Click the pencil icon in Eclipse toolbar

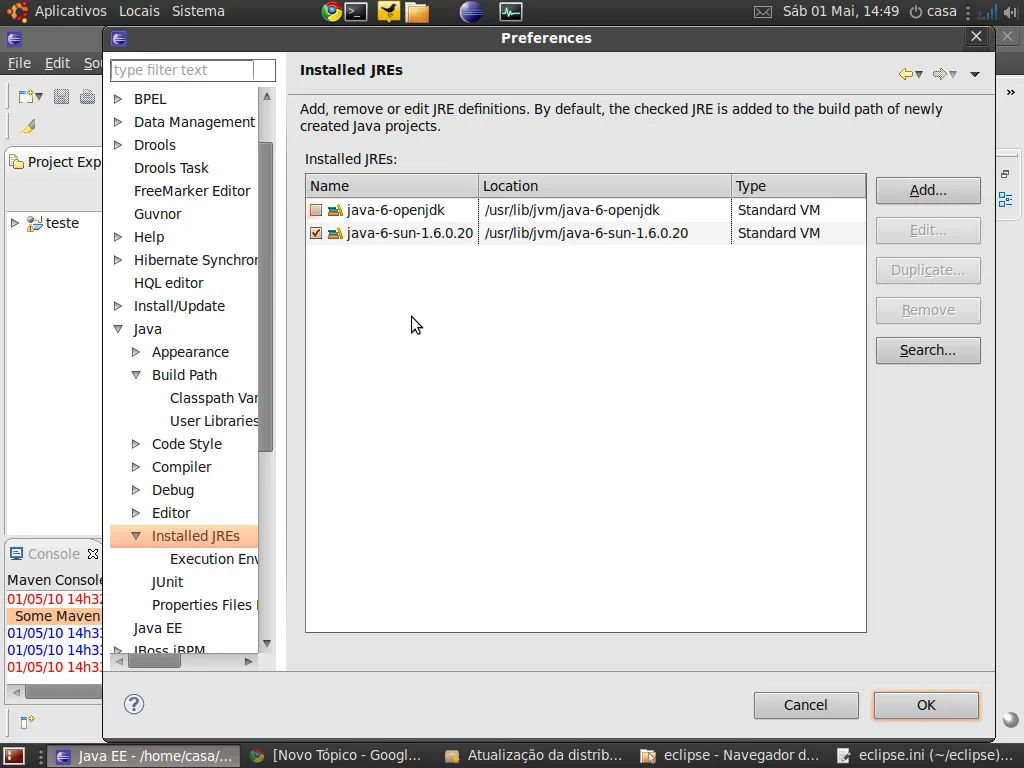(27, 126)
